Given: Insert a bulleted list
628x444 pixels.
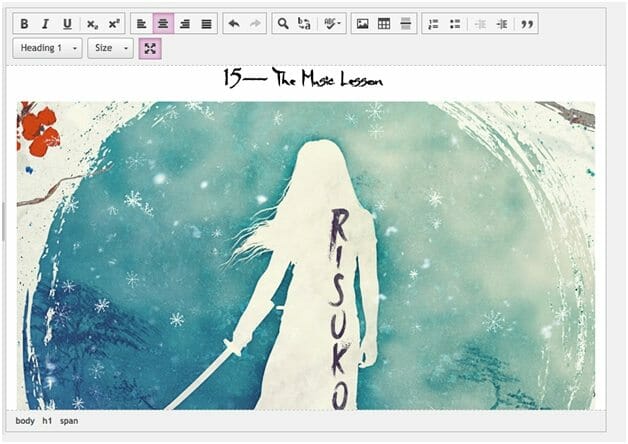Looking at the screenshot, I should click(455, 24).
